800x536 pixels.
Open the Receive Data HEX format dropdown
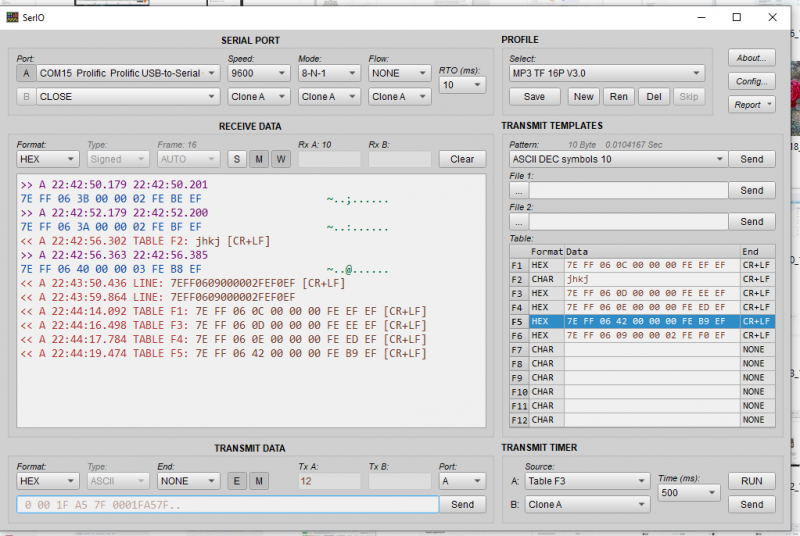tap(47, 159)
